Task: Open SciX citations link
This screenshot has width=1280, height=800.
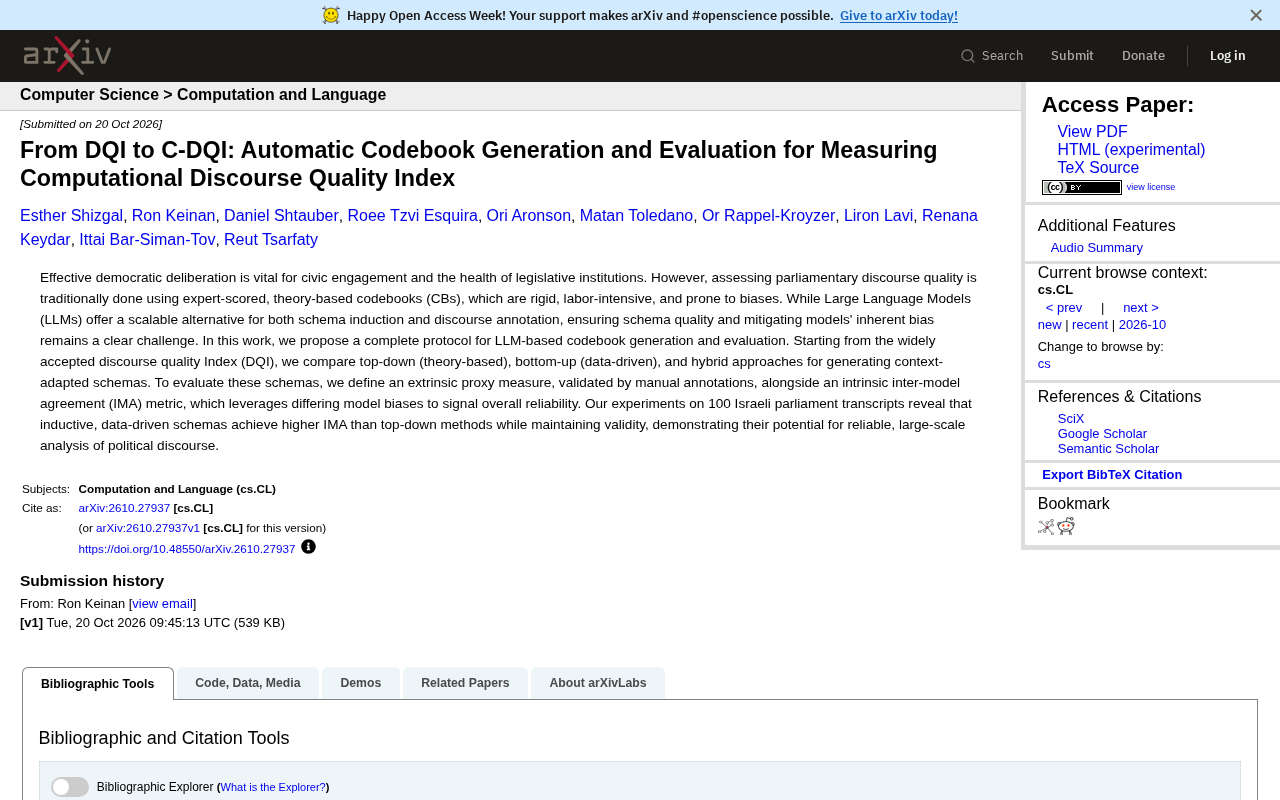Action: pos(1071,419)
